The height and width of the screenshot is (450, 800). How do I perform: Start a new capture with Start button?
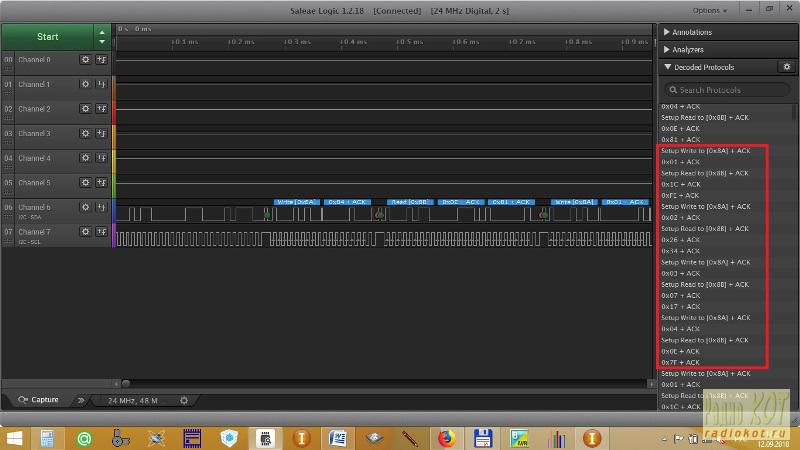47,37
